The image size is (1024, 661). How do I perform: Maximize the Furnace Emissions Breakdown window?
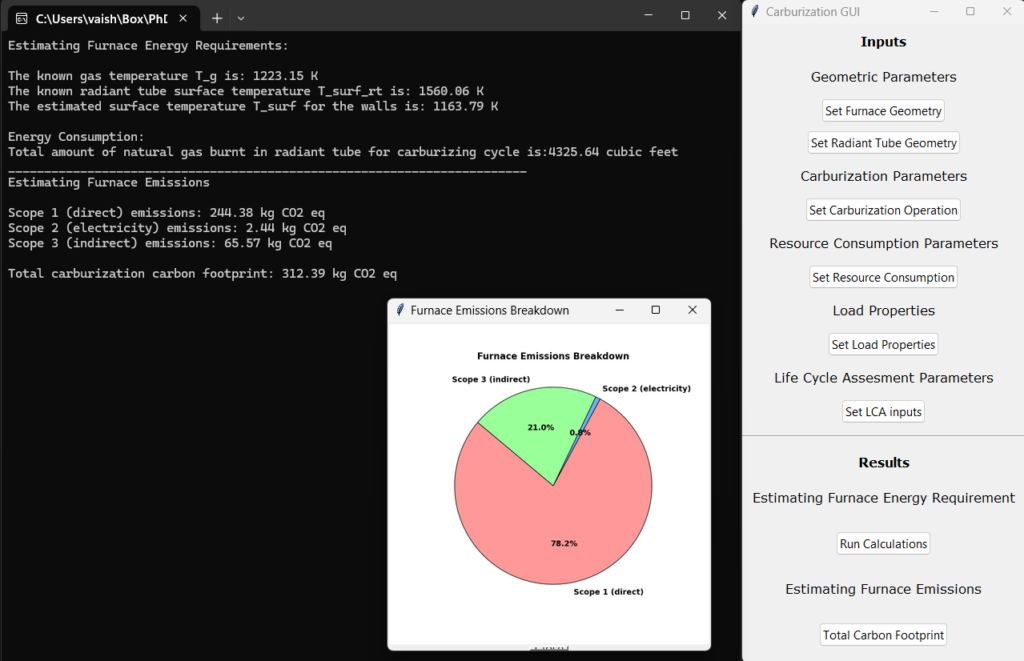(655, 311)
